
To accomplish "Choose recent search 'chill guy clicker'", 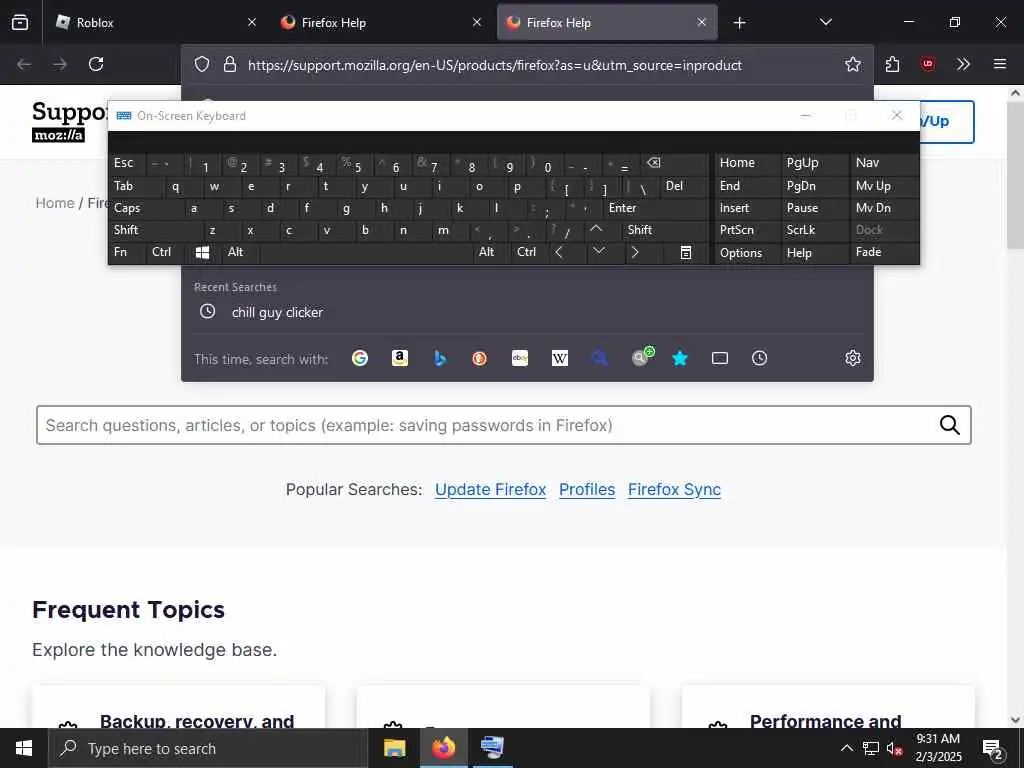I will coord(527,312).
